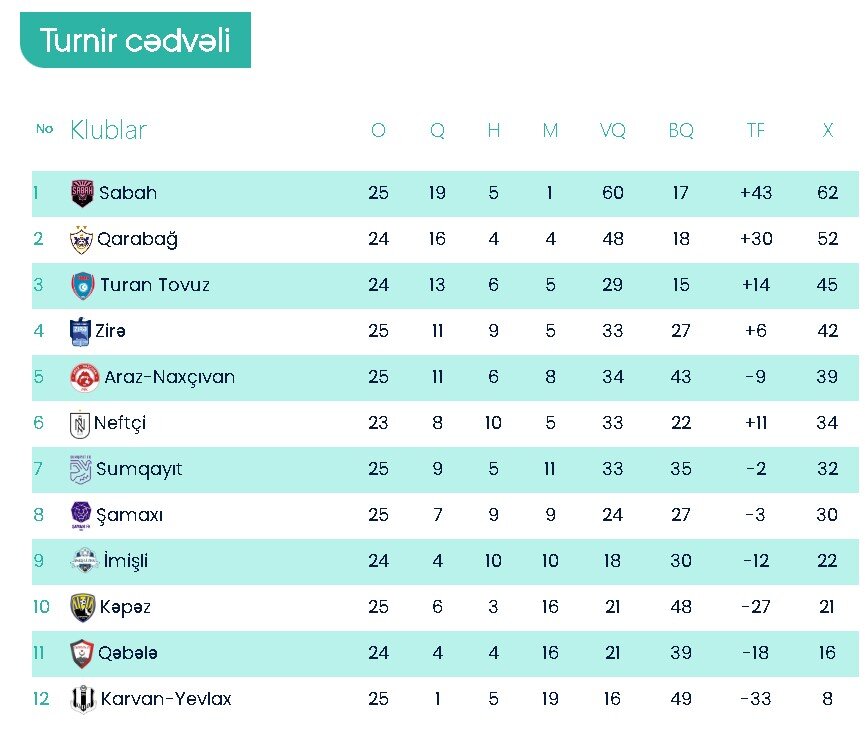Click the Qarabağ club crest
Image resolution: width=865 pixels, height=732 pixels.
(x=81, y=239)
